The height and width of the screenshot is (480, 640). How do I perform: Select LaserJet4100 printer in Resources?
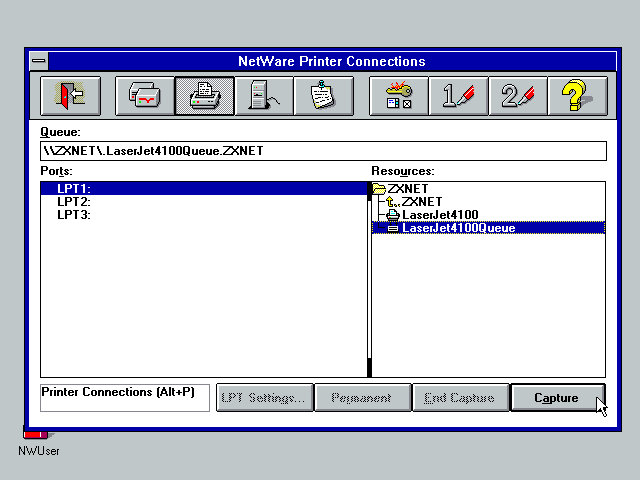440,215
